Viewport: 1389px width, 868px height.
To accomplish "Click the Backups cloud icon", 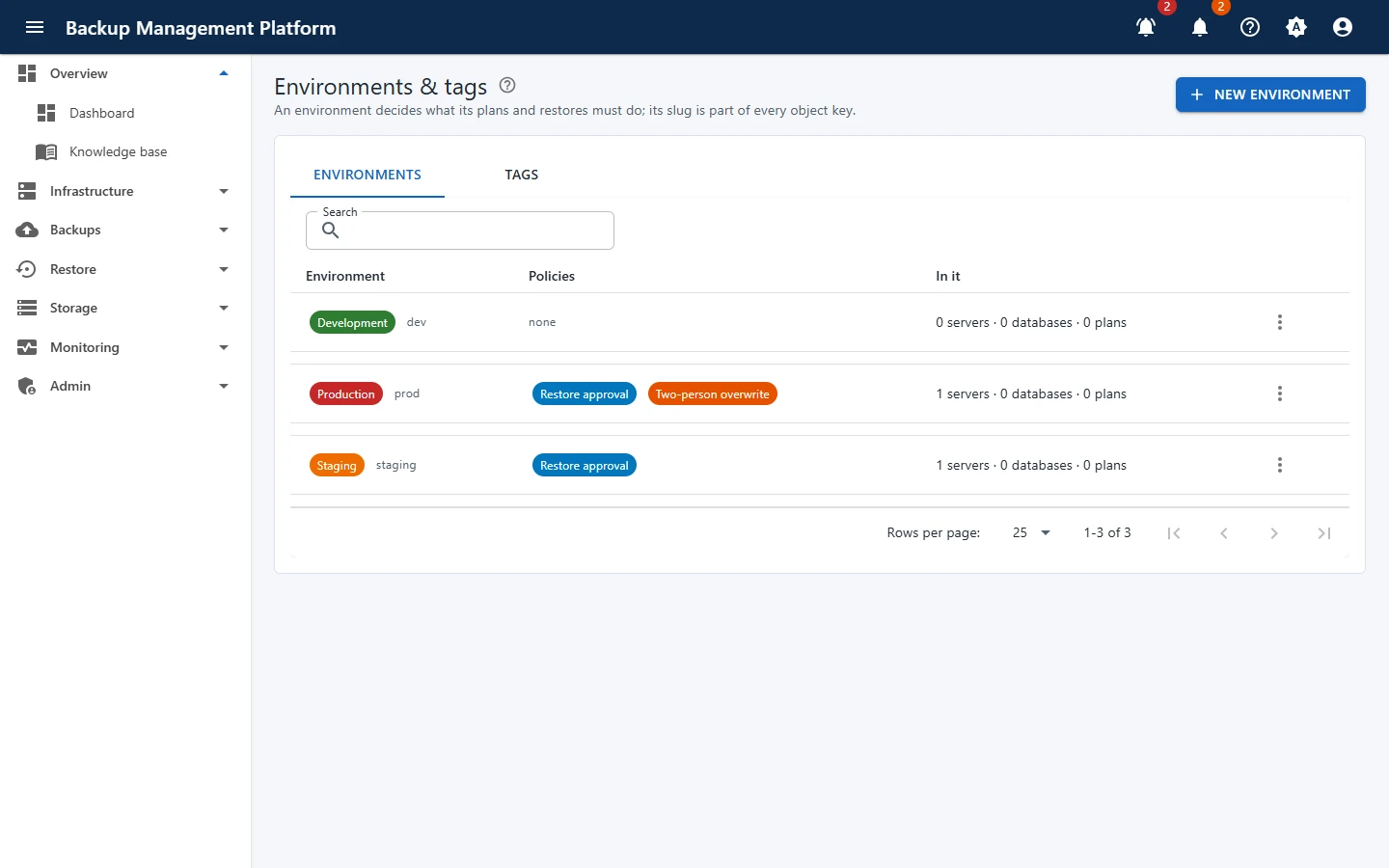I will [27, 230].
